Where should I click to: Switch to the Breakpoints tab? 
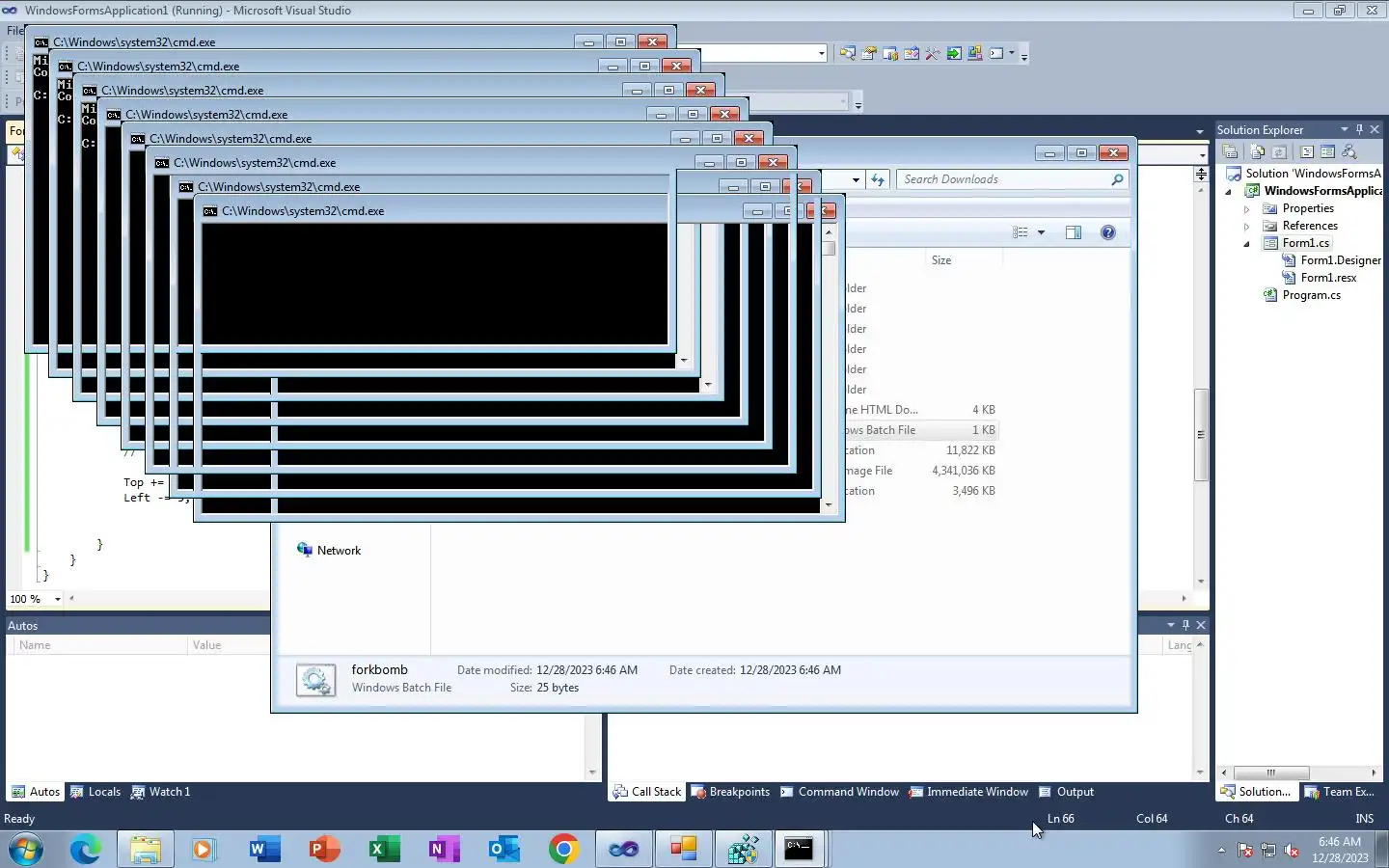click(x=730, y=792)
